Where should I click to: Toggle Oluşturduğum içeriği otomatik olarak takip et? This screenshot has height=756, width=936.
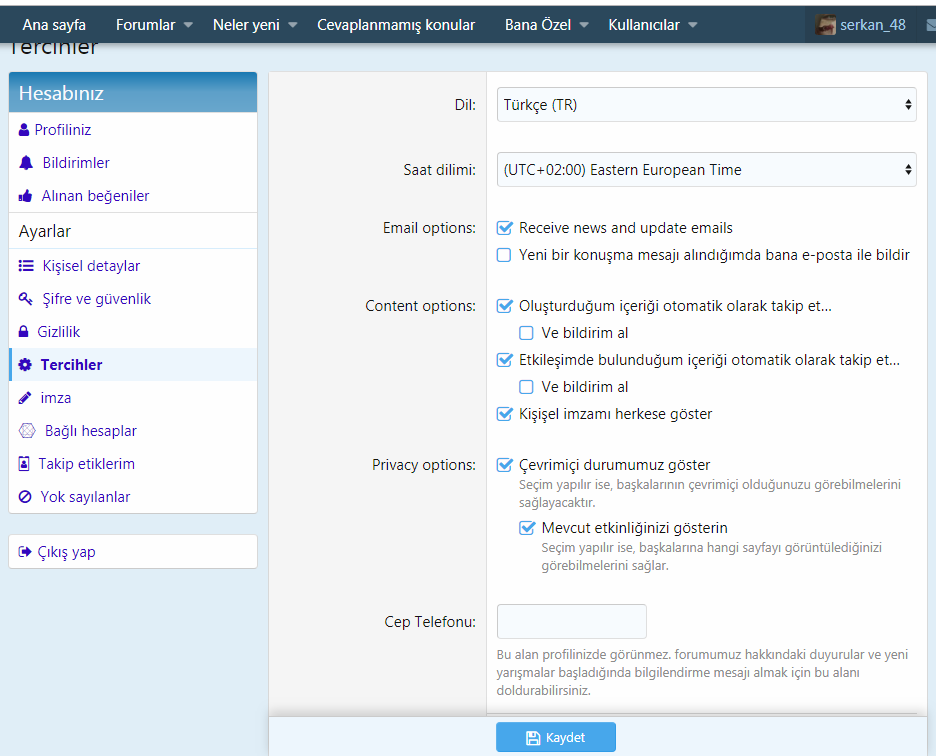click(504, 306)
